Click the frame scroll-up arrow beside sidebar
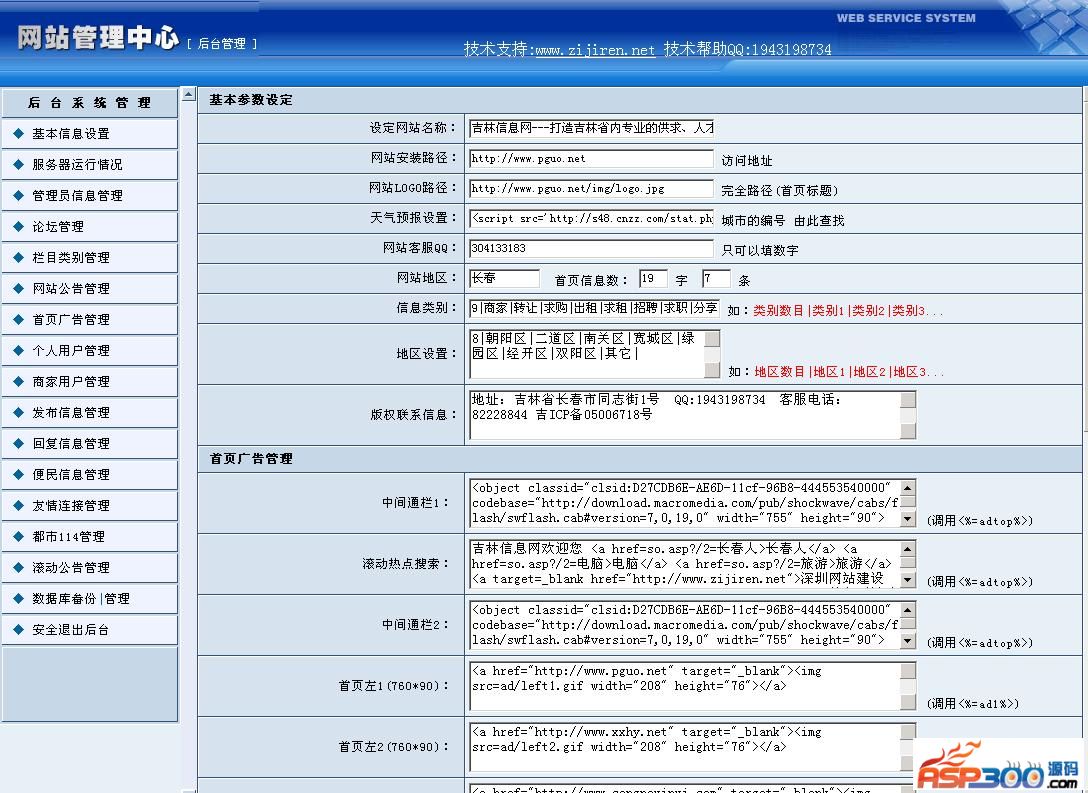 189,94
